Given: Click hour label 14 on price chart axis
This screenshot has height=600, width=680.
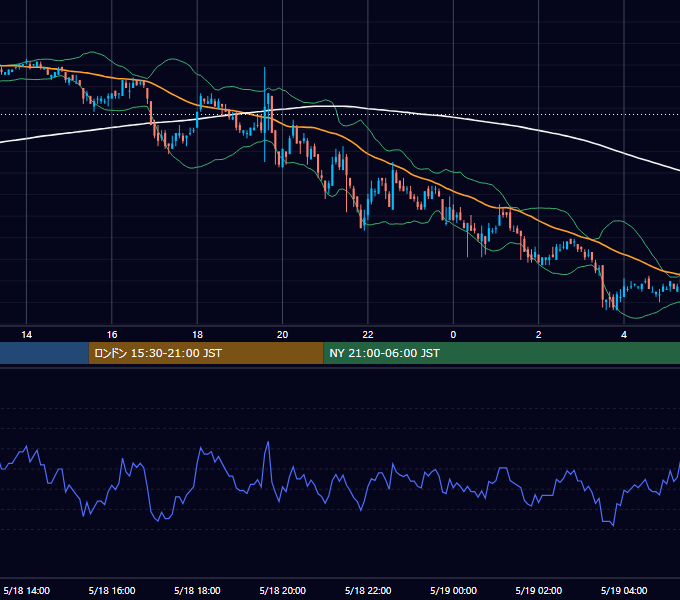Looking at the screenshot, I should pos(26,335).
